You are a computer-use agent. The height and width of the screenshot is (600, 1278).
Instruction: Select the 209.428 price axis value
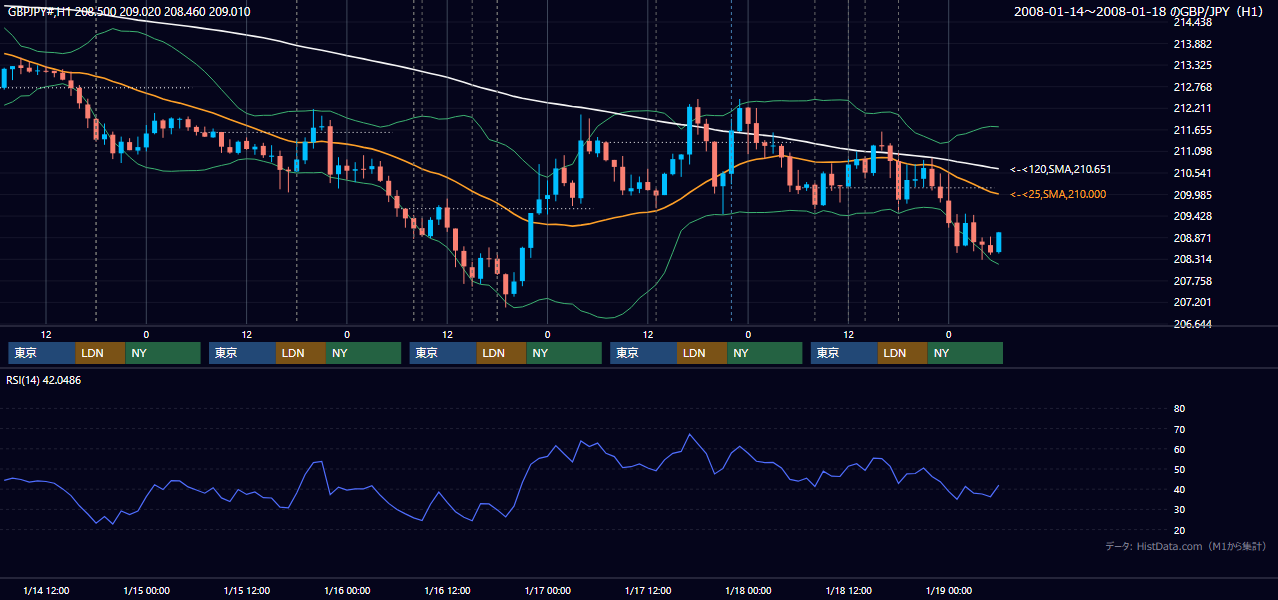pos(1192,216)
